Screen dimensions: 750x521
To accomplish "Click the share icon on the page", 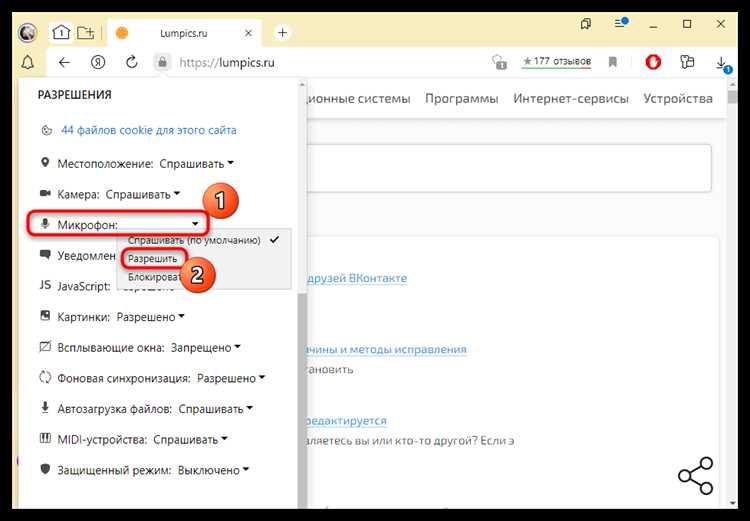I will [696, 476].
